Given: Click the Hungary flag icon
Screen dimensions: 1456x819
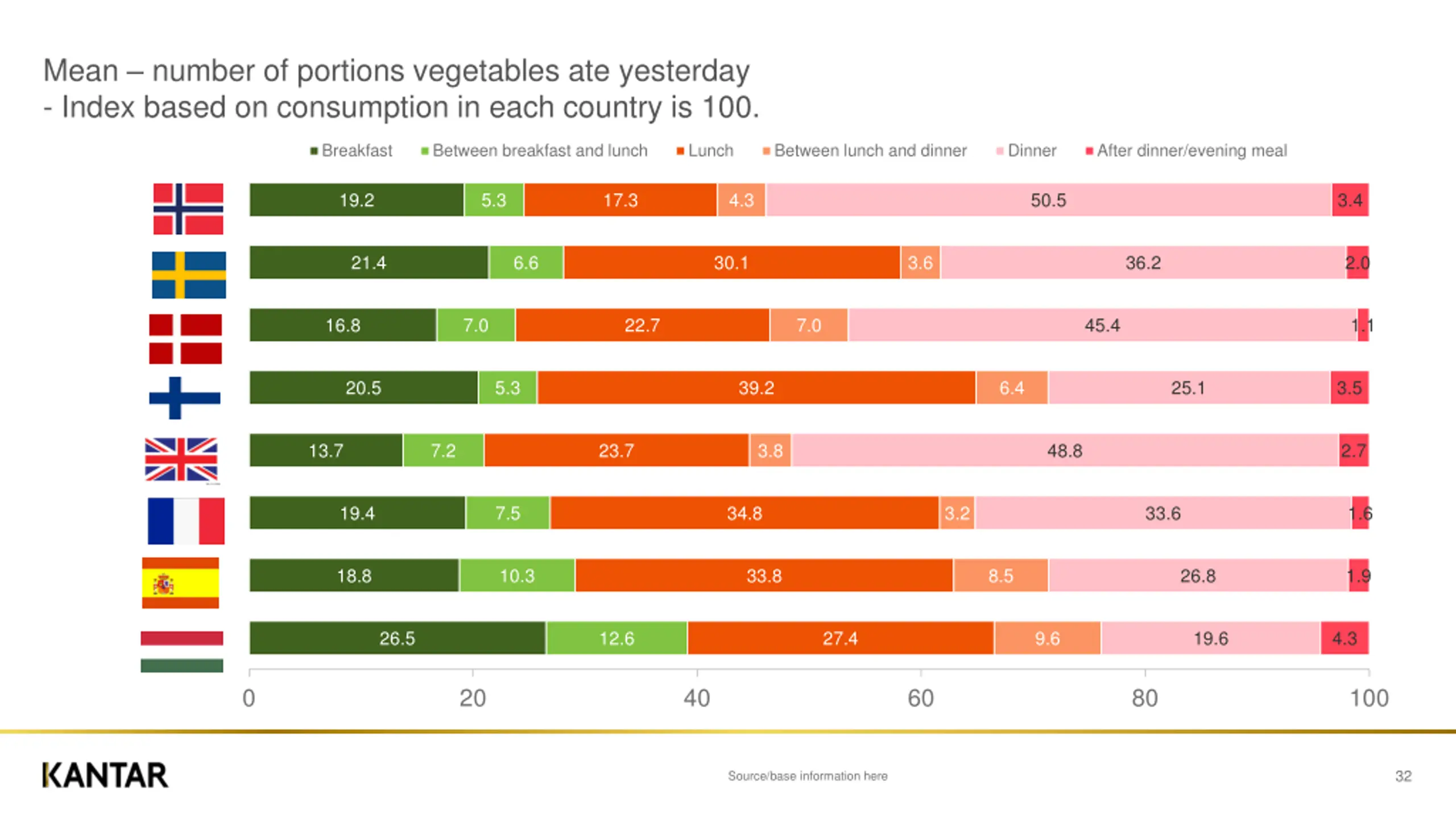Looking at the screenshot, I should (182, 651).
